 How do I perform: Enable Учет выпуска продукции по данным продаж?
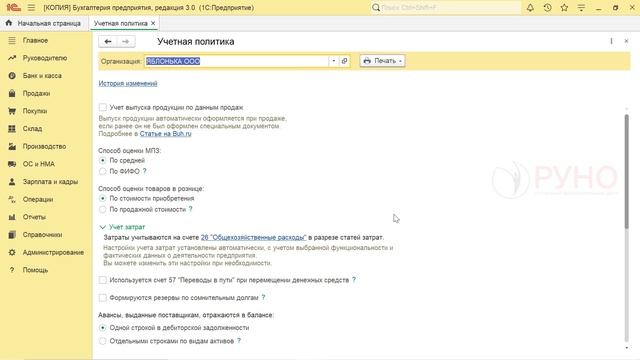tap(102, 107)
